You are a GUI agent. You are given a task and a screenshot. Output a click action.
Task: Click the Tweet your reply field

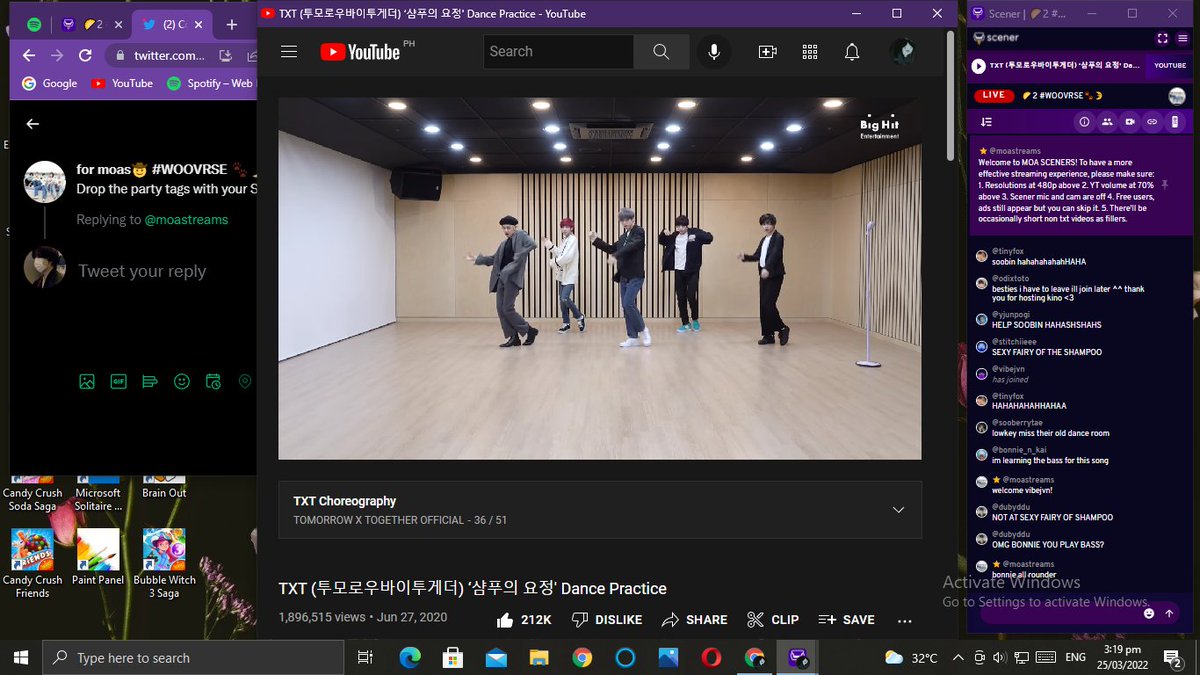click(142, 271)
